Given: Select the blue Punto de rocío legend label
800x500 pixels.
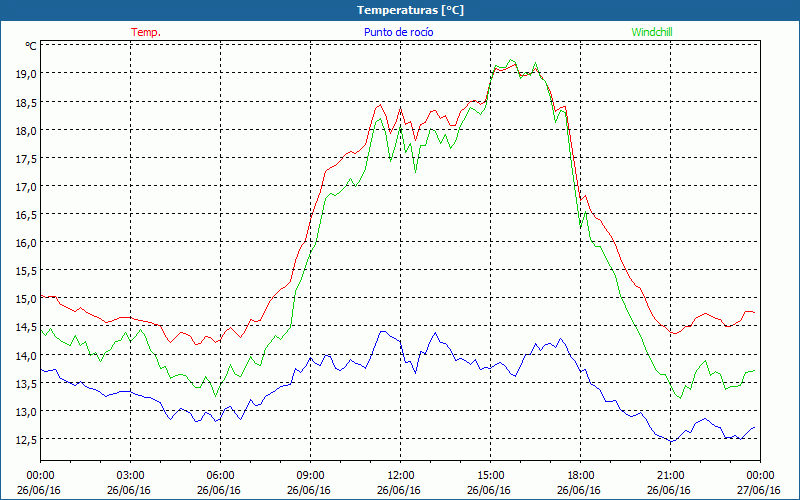Looking at the screenshot, I should (398, 32).
